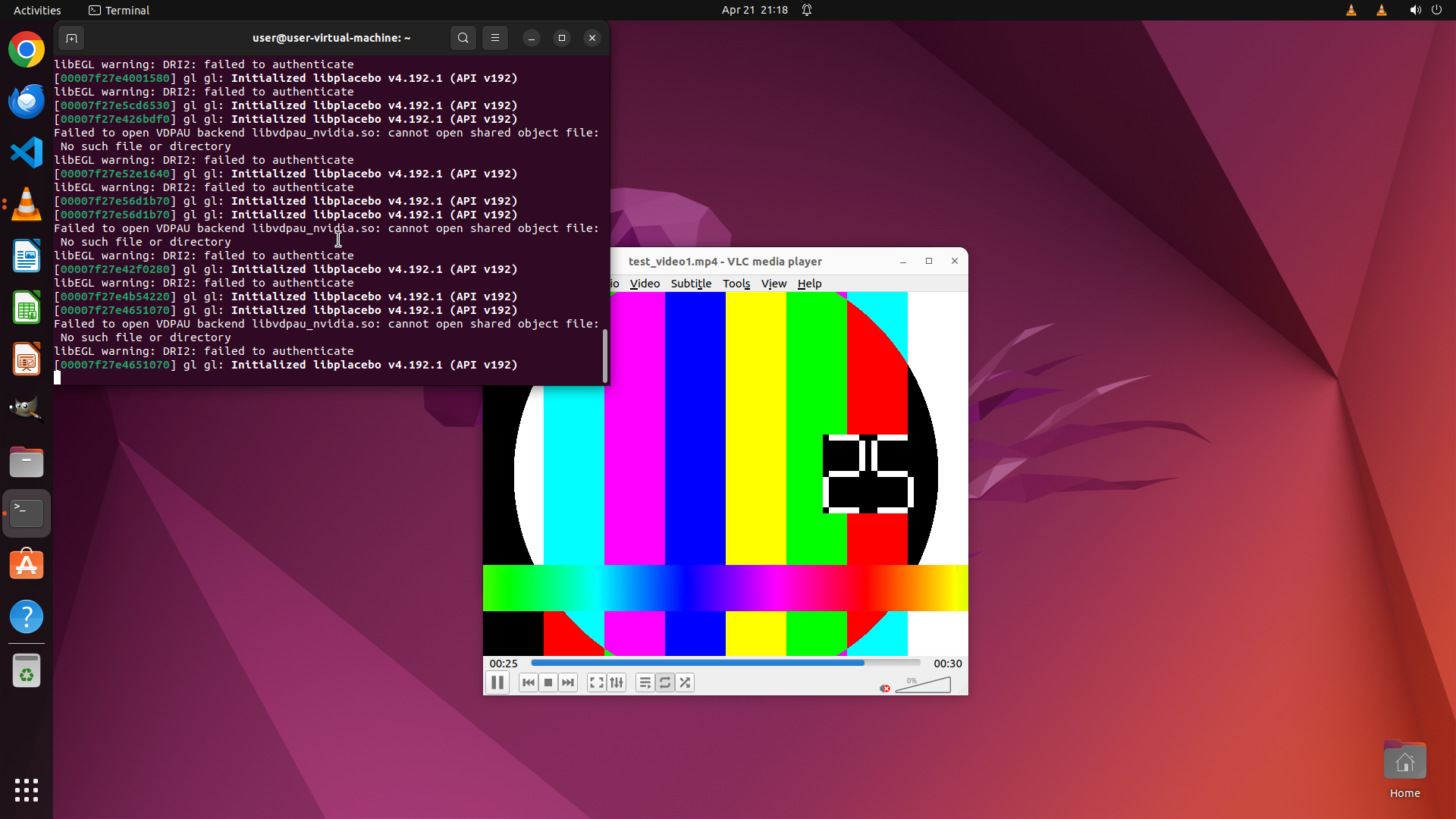Screen dimensions: 1456x819
Task: Open the Video menu
Action: 645,284
